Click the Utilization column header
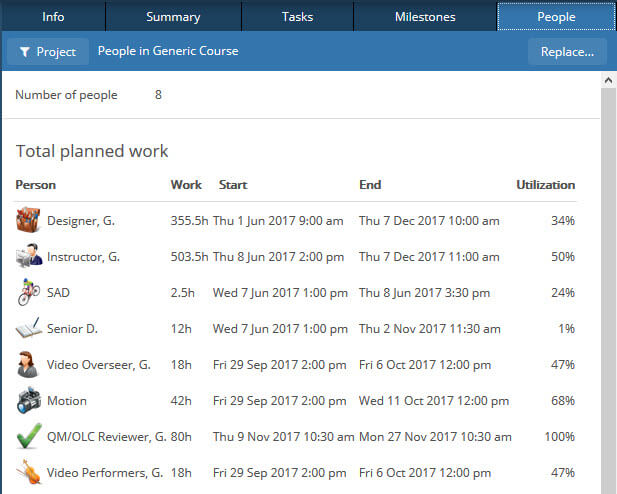 click(545, 185)
